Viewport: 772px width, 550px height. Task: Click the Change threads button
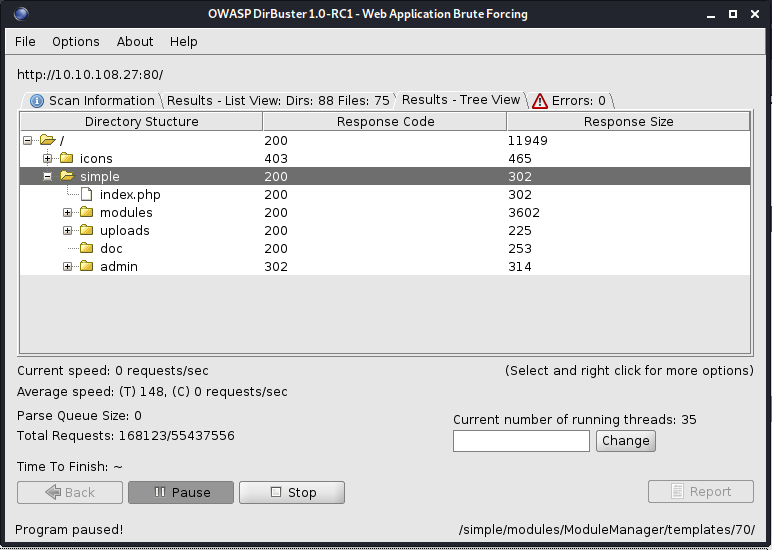[625, 441]
